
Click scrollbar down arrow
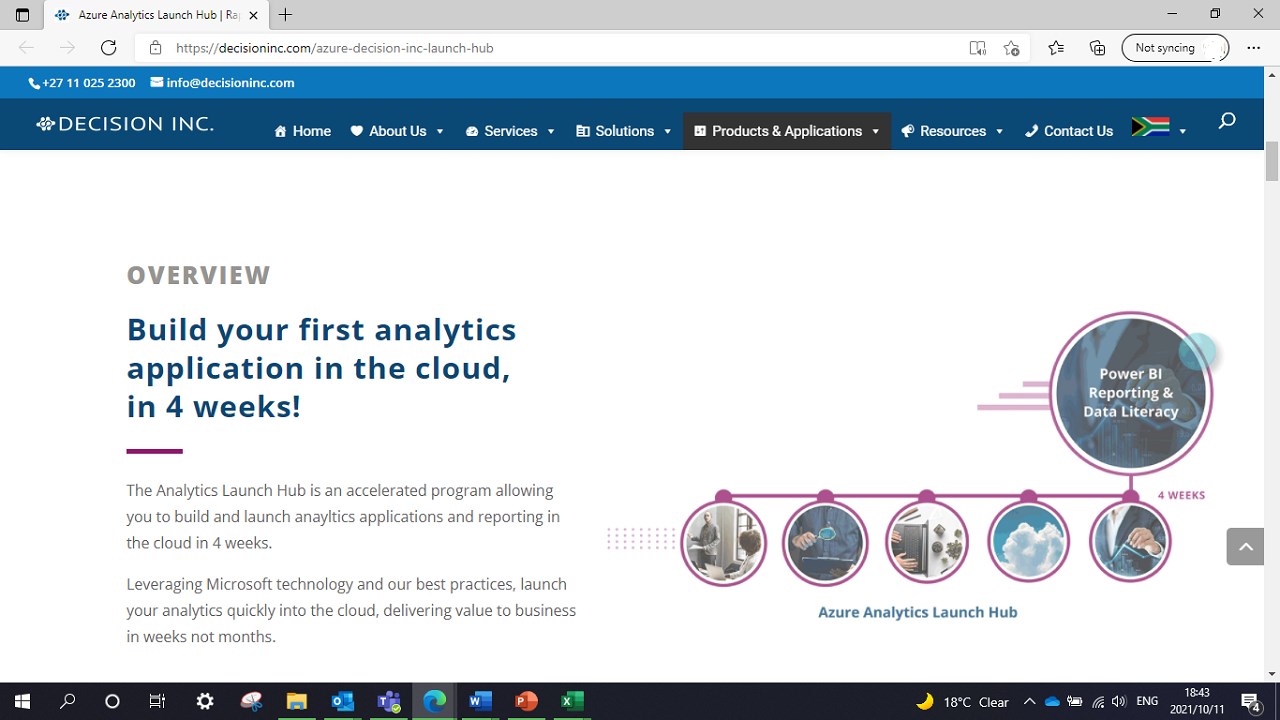(x=1272, y=674)
